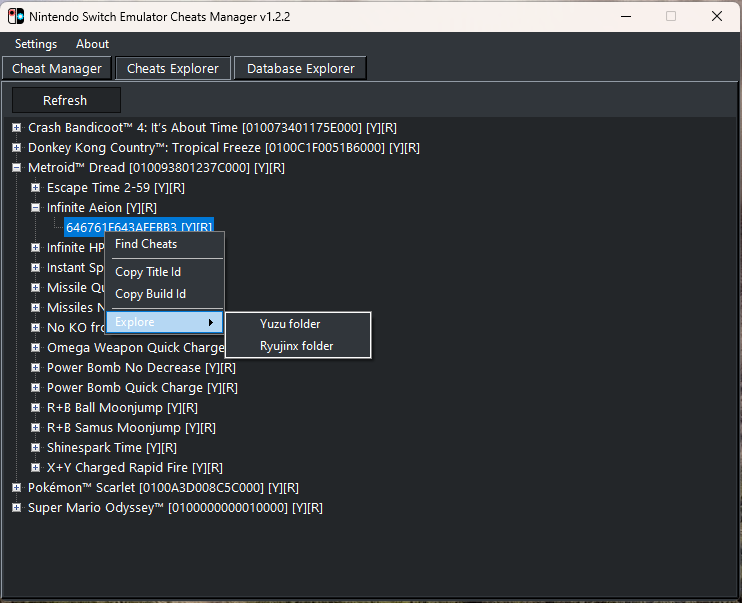Image resolution: width=742 pixels, height=603 pixels.
Task: Collapse the Infinite Aeion cheat node
Action: point(35,207)
